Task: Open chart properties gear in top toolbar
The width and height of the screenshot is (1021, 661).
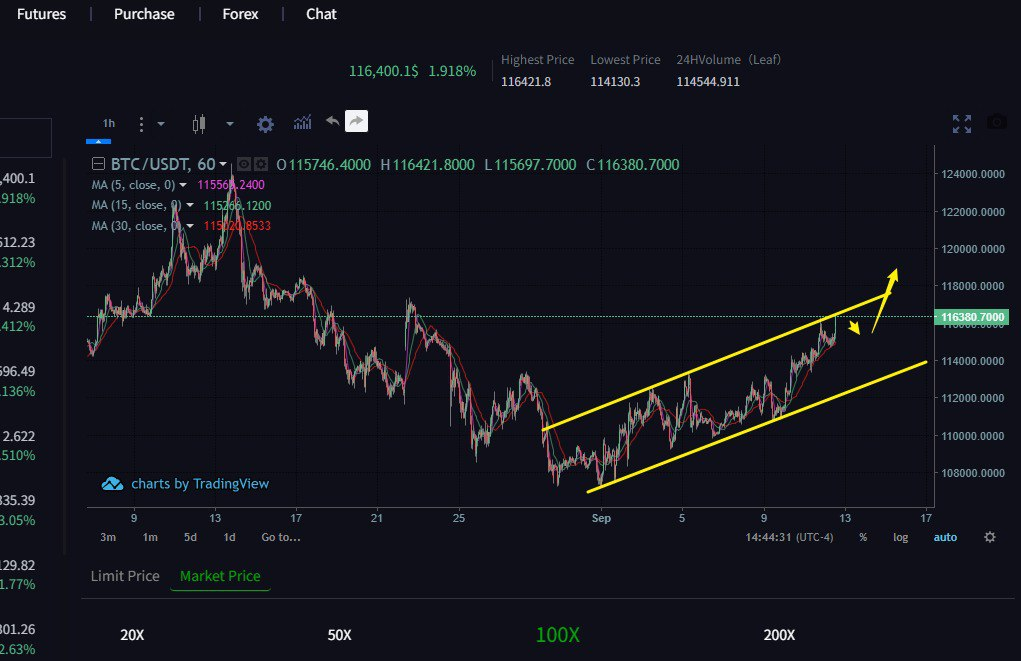Action: click(x=265, y=124)
